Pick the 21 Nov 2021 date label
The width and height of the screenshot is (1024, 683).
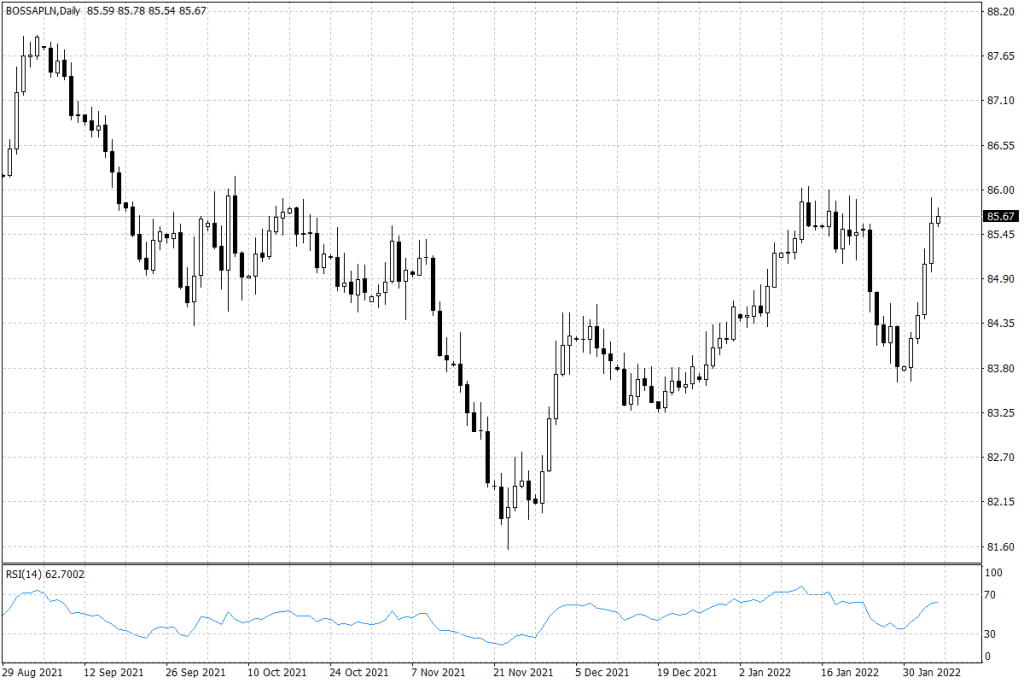[x=523, y=672]
